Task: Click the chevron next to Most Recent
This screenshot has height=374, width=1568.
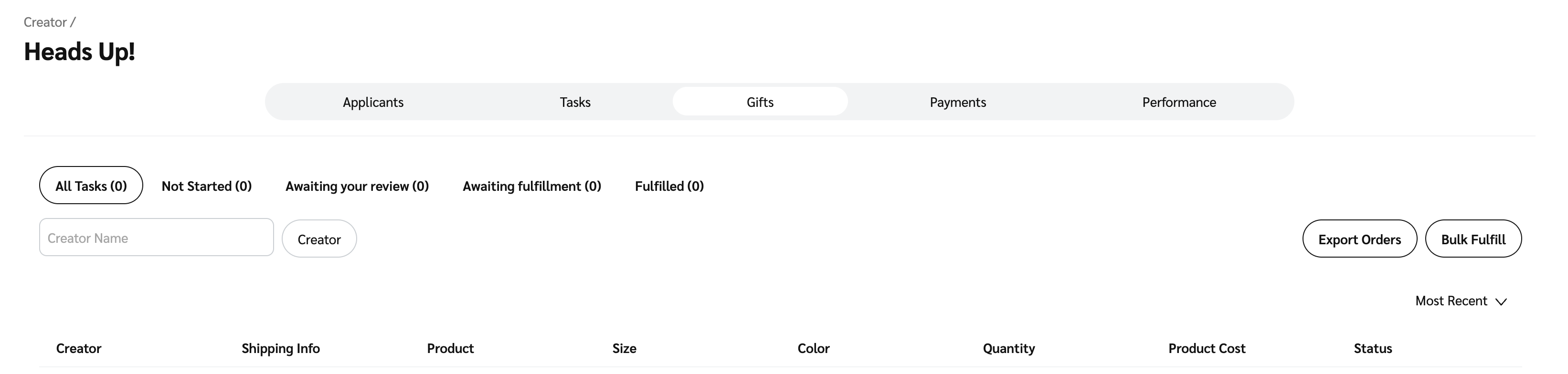Action: tap(1501, 301)
